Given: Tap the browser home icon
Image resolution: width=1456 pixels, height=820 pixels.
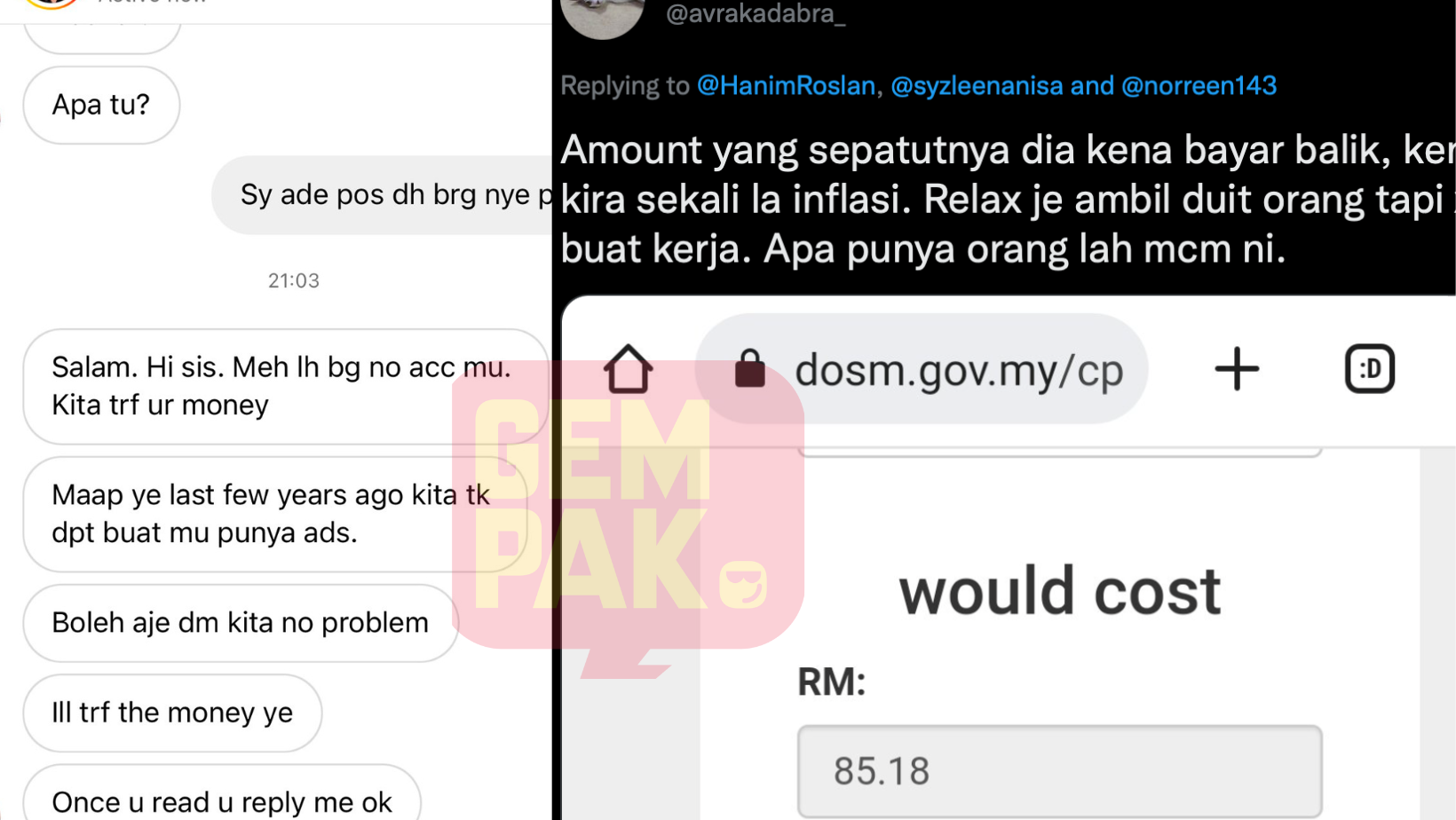Looking at the screenshot, I should coord(628,368).
